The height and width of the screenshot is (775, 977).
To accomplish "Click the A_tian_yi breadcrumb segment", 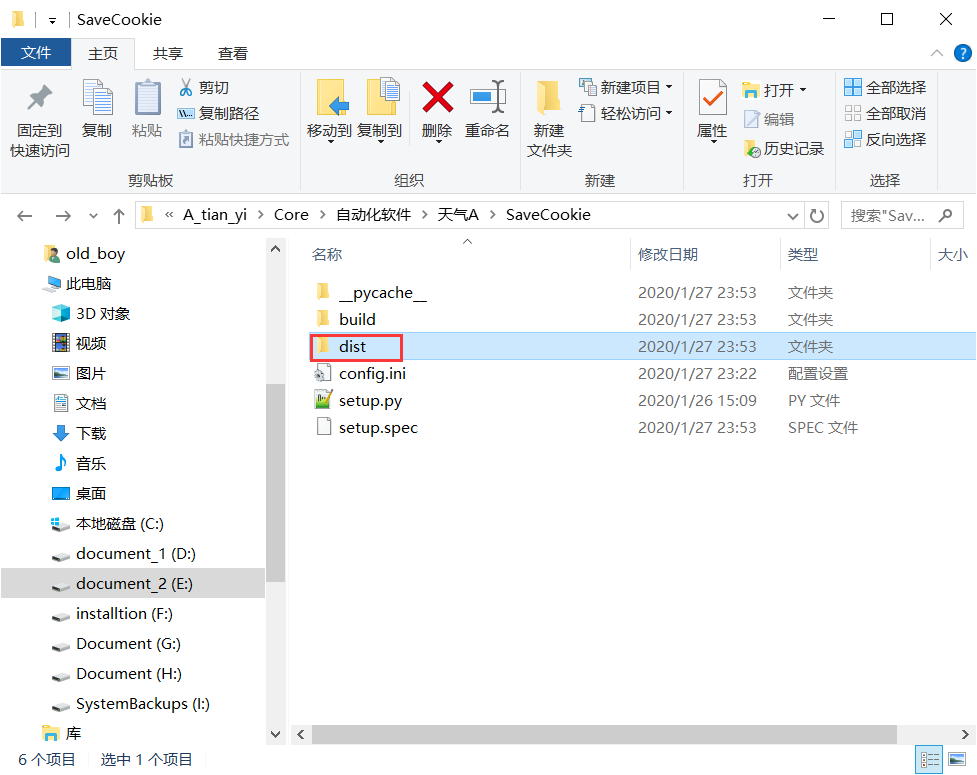I will 215,215.
